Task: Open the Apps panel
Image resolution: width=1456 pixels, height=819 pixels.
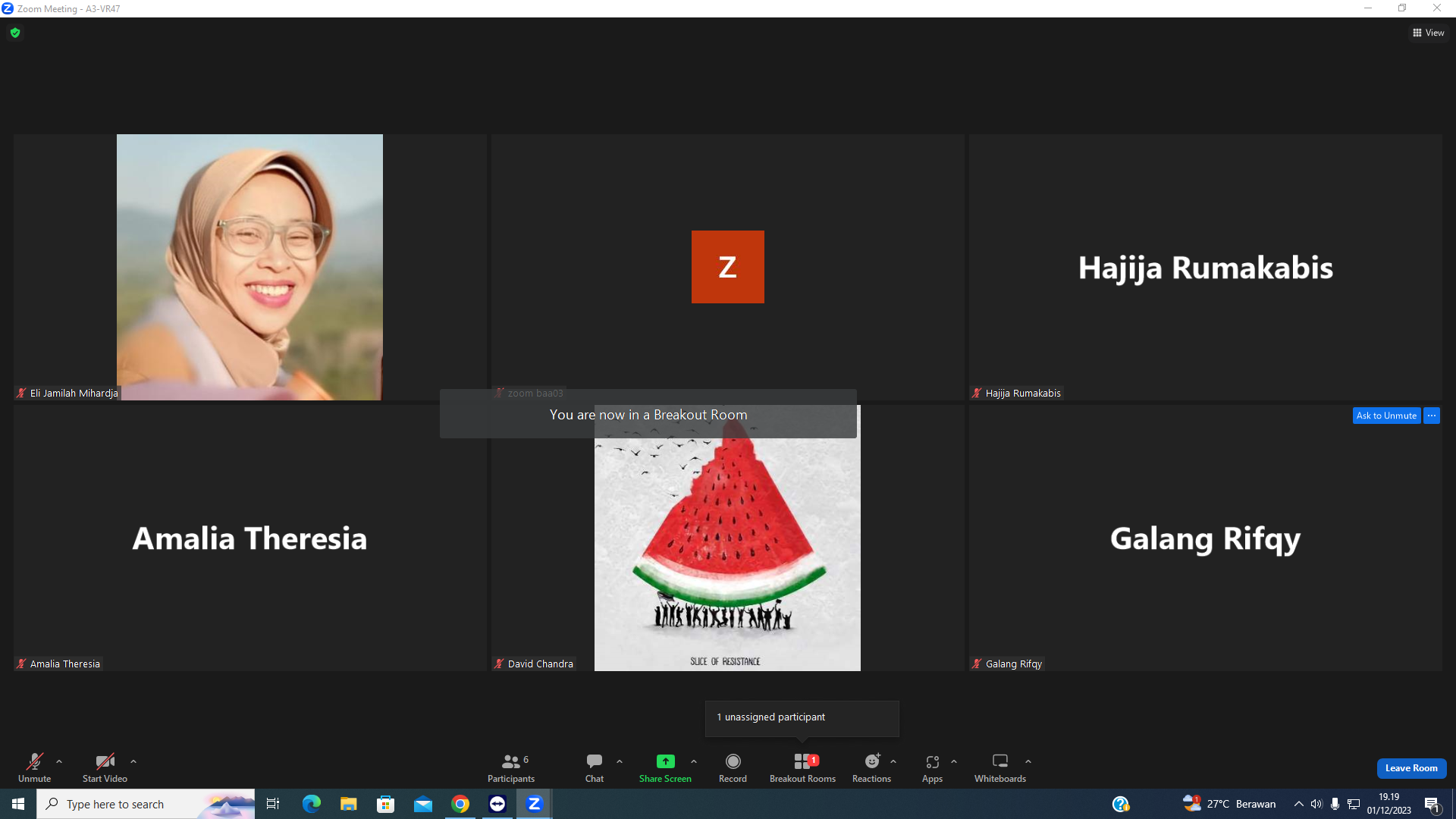Action: point(932,767)
